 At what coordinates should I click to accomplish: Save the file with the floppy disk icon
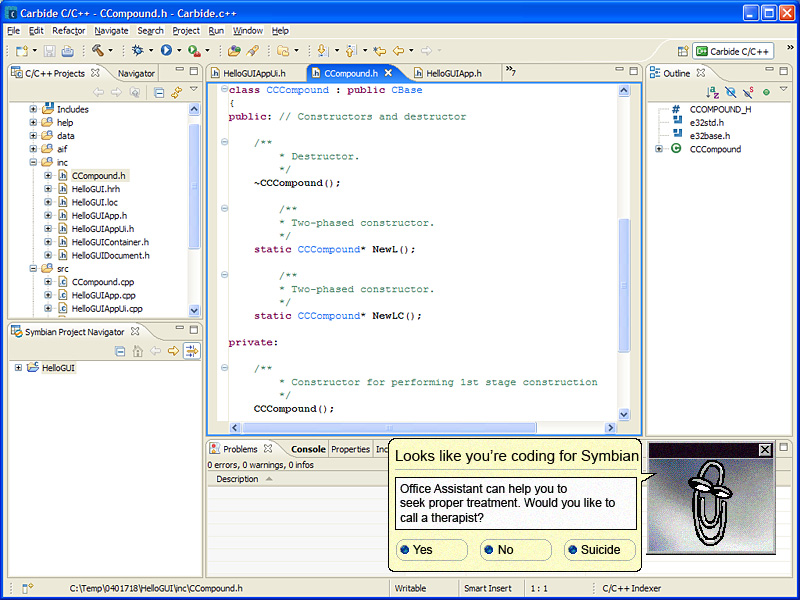pyautogui.click(x=49, y=51)
